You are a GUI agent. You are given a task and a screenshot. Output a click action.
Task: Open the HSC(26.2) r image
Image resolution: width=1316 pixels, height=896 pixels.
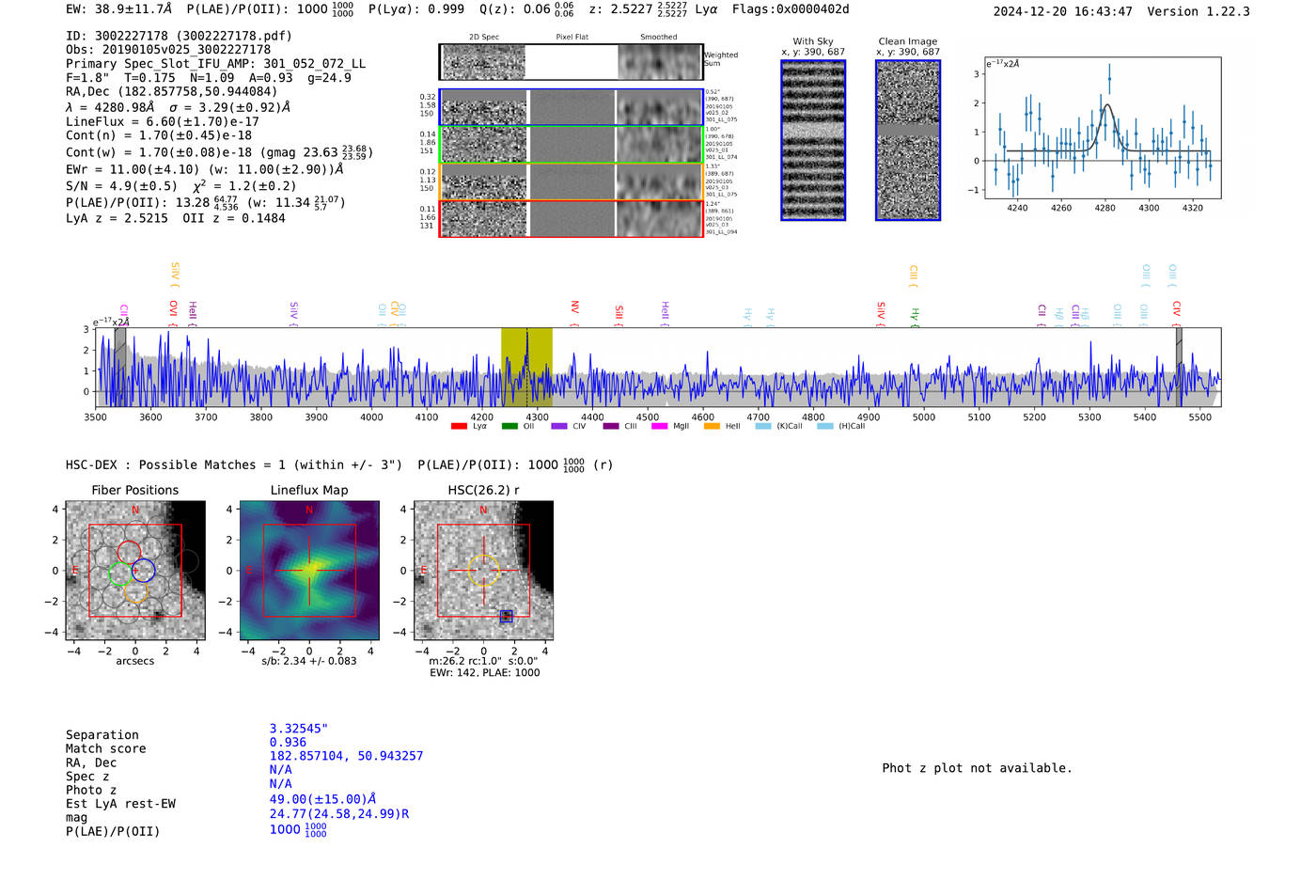click(483, 571)
